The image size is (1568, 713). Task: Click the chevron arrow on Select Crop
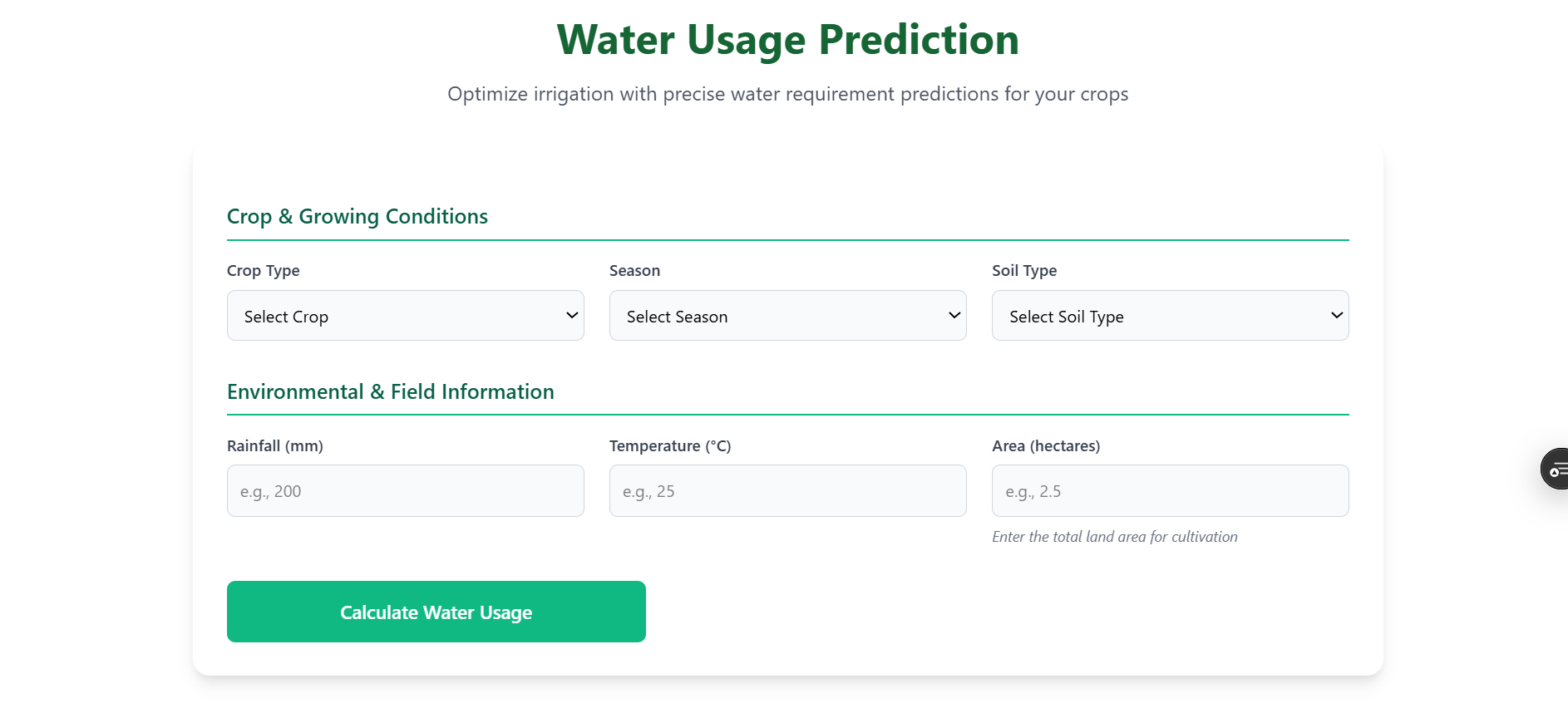pyautogui.click(x=572, y=316)
